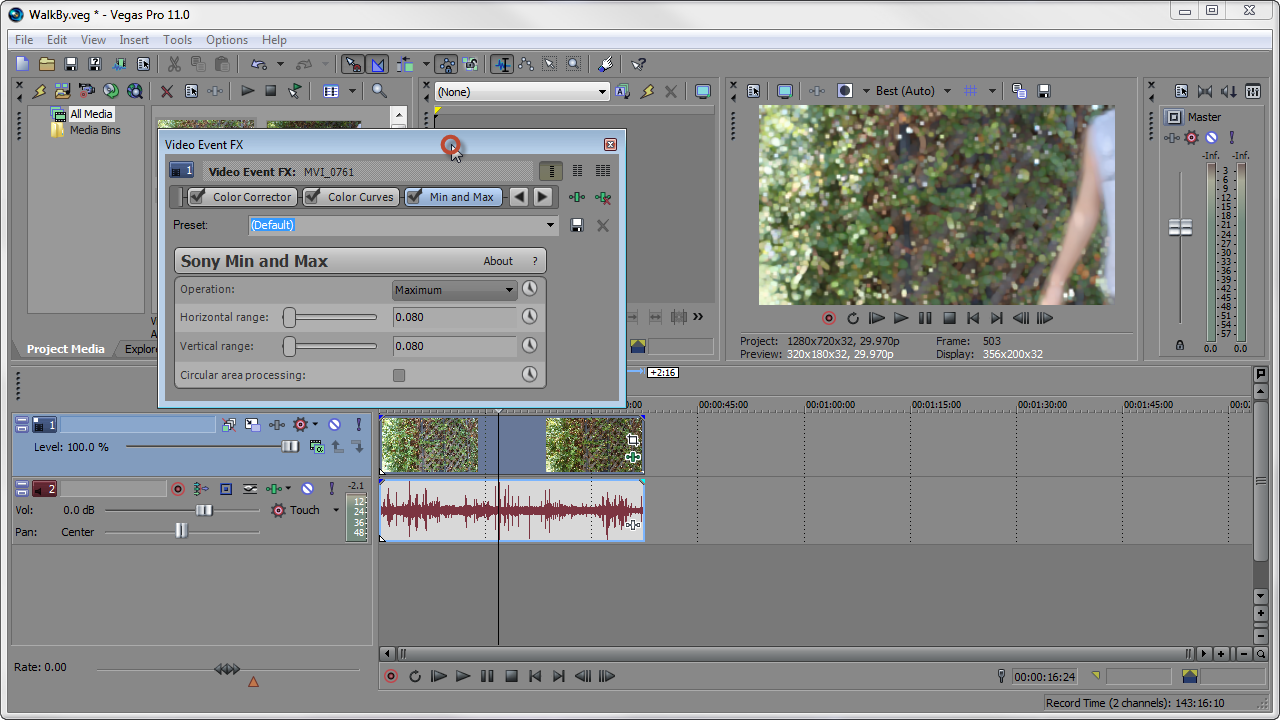This screenshot has width=1280, height=720.
Task: Click the Plug-In Chain icon in FX window
Action: click(577, 197)
